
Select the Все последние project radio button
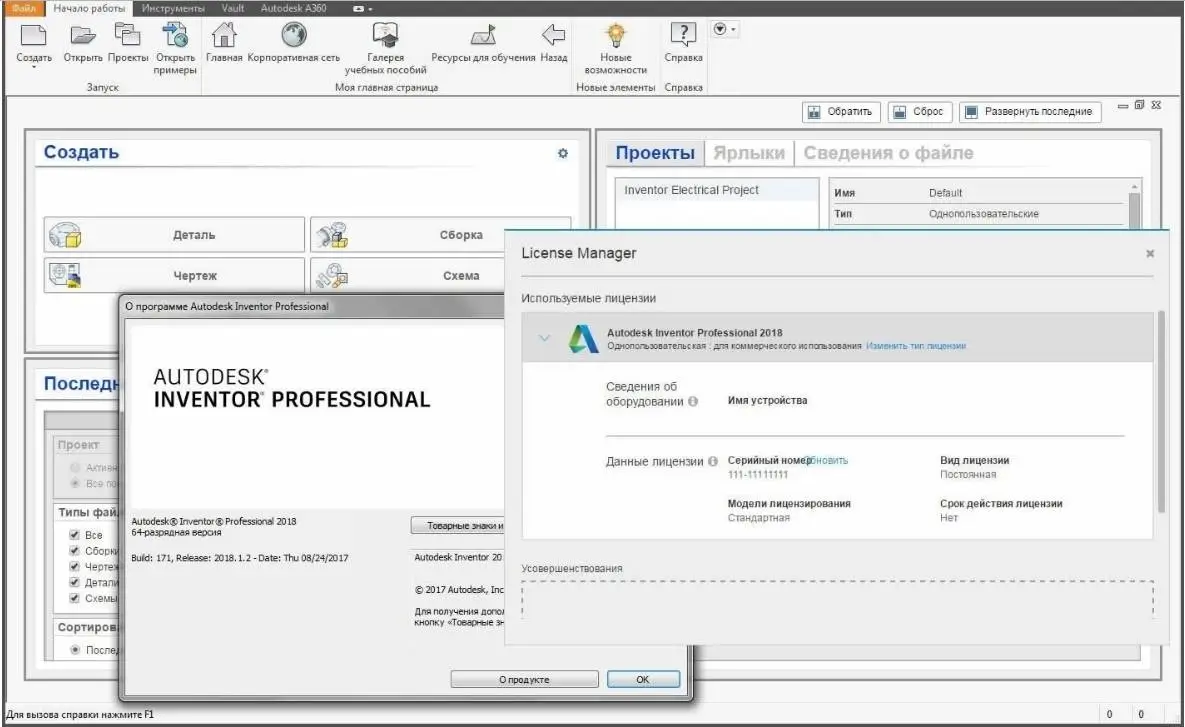click(75, 483)
